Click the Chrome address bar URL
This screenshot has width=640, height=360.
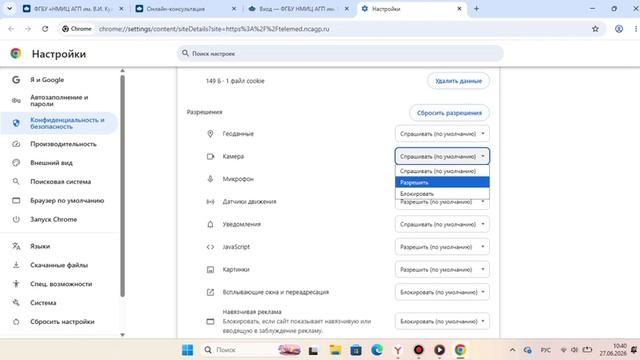(214, 29)
